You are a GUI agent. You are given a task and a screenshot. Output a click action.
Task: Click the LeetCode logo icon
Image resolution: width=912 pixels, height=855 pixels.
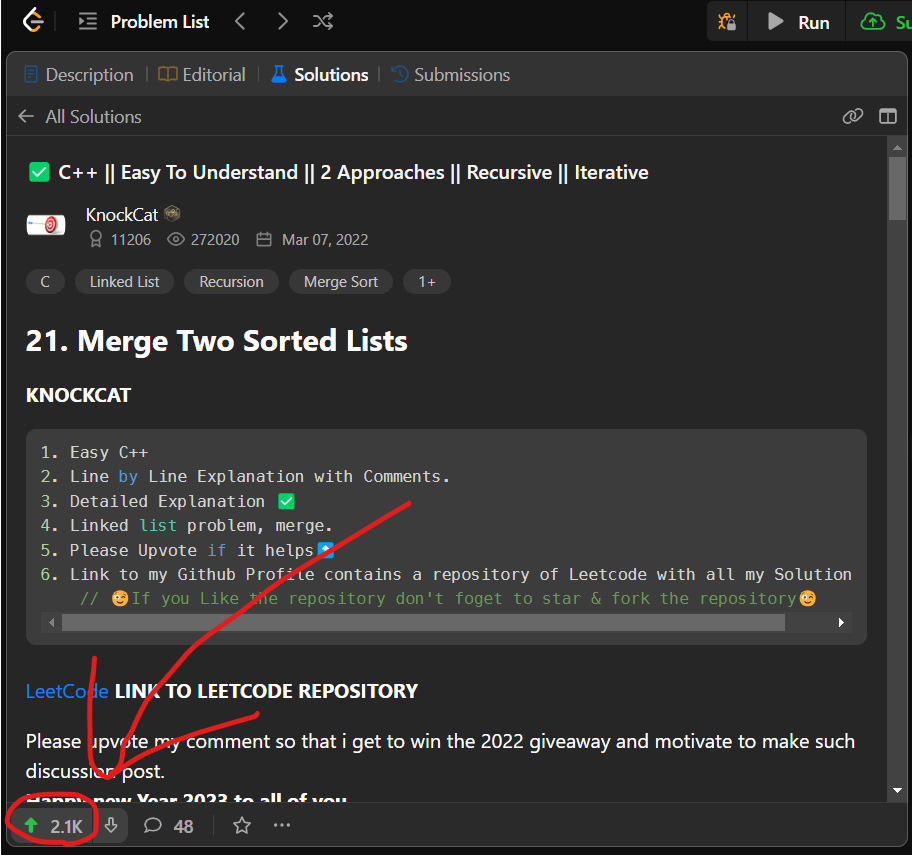(x=33, y=21)
